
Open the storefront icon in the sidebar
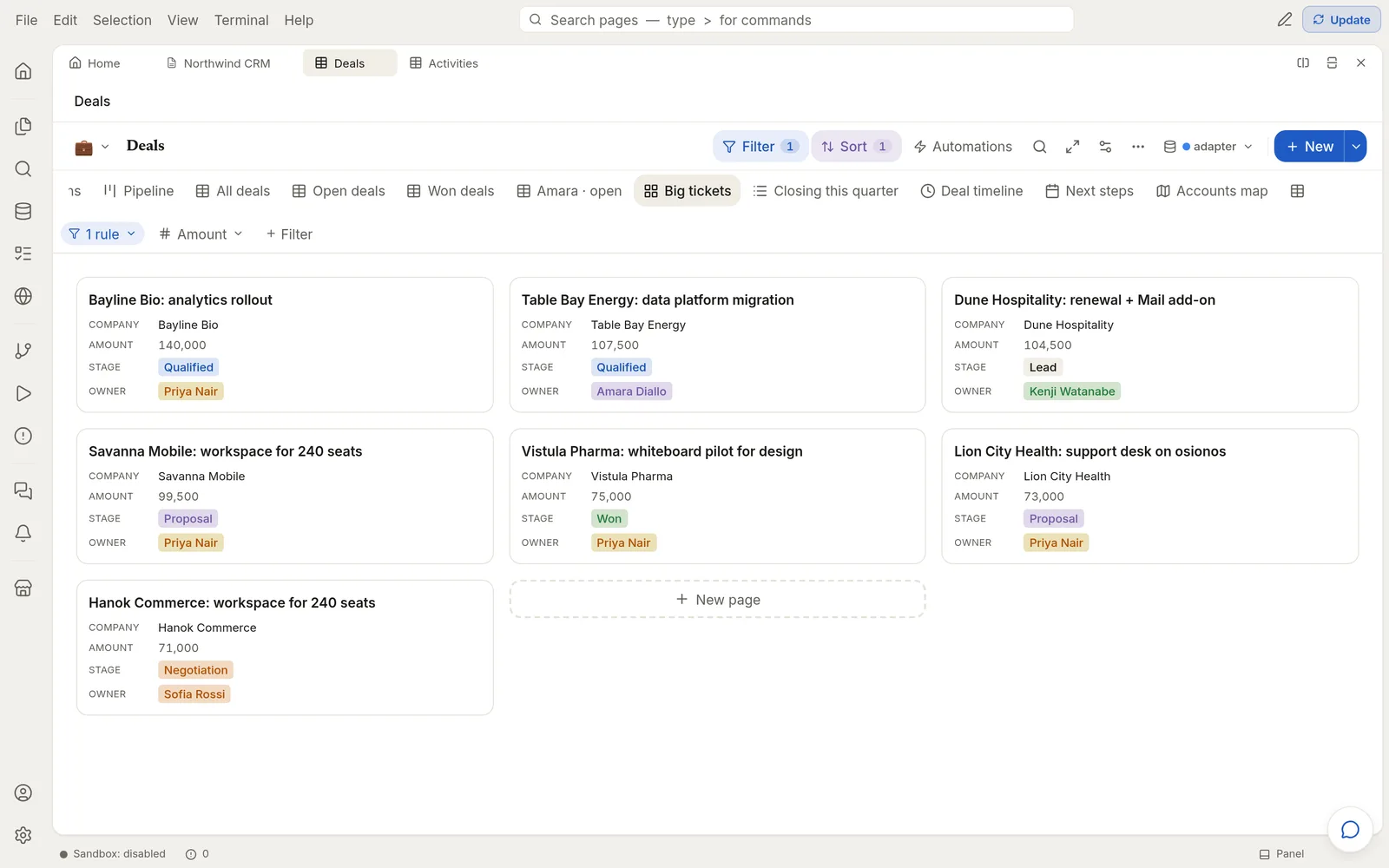click(x=23, y=588)
